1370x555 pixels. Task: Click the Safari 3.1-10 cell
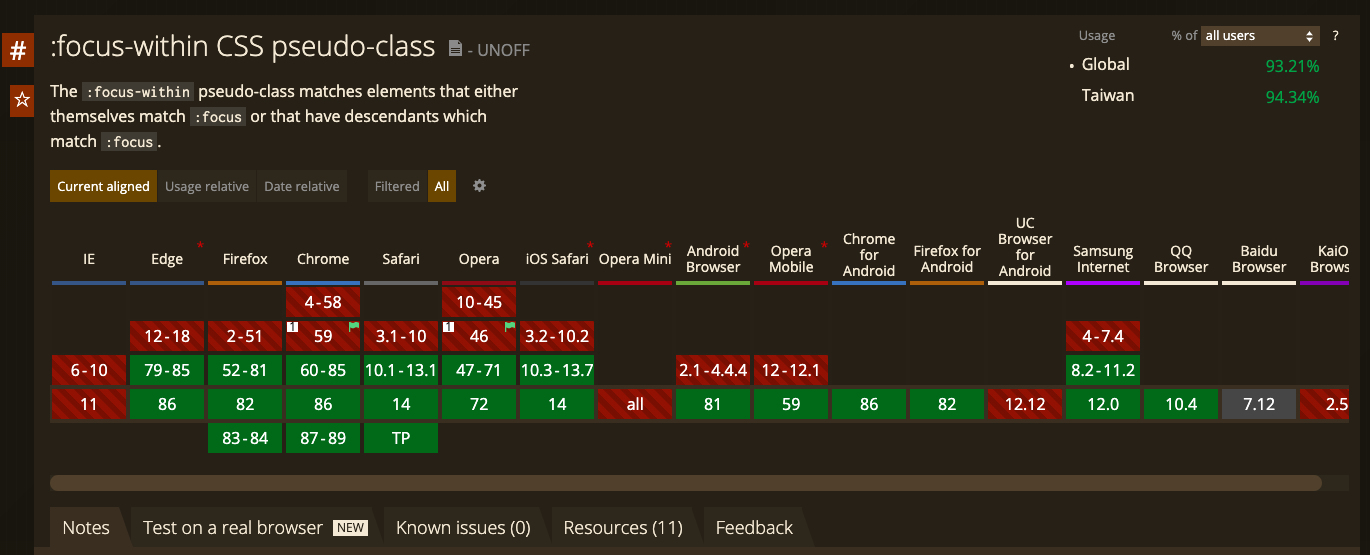(x=401, y=336)
